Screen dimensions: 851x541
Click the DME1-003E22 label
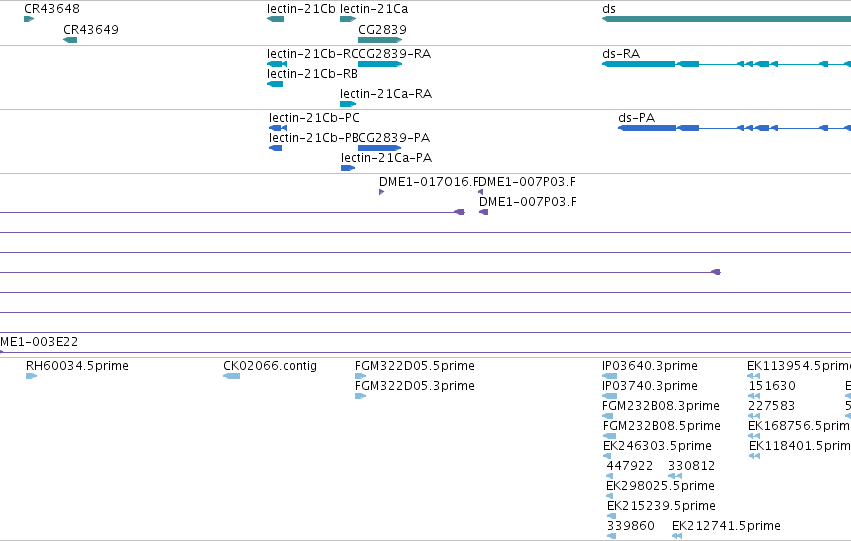pyautogui.click(x=39, y=342)
